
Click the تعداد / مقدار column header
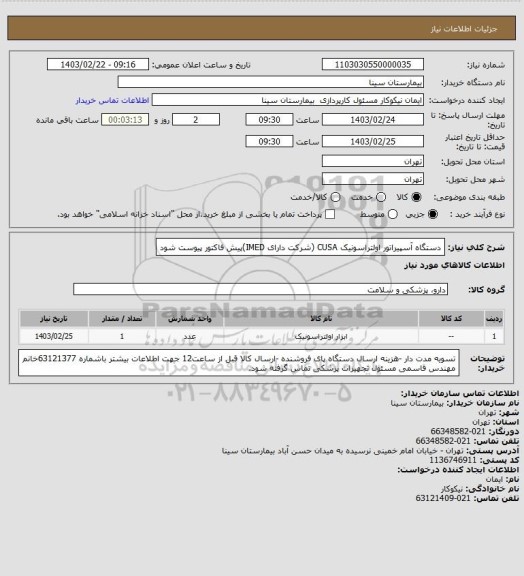point(122,318)
